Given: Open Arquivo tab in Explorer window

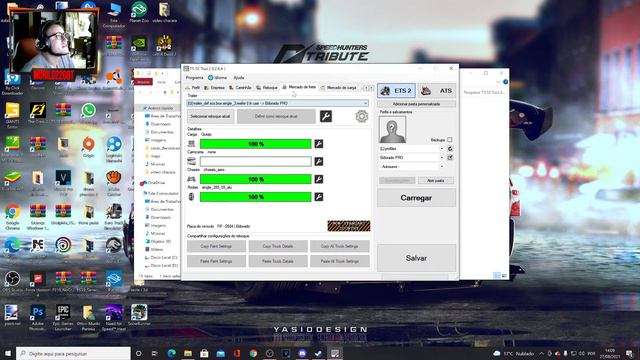Looking at the screenshot, I should (143, 82).
